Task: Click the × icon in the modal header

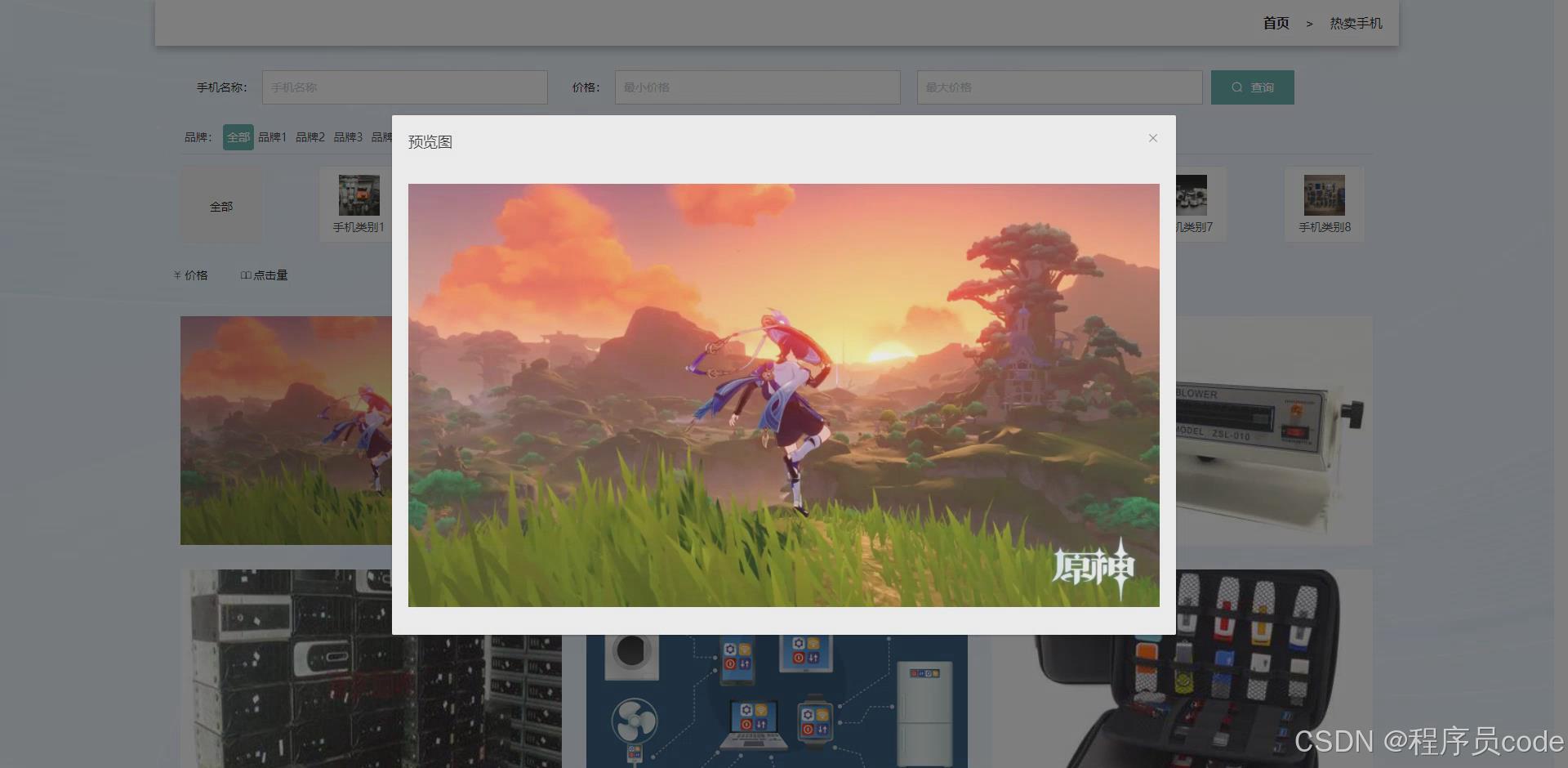Action: (1152, 137)
